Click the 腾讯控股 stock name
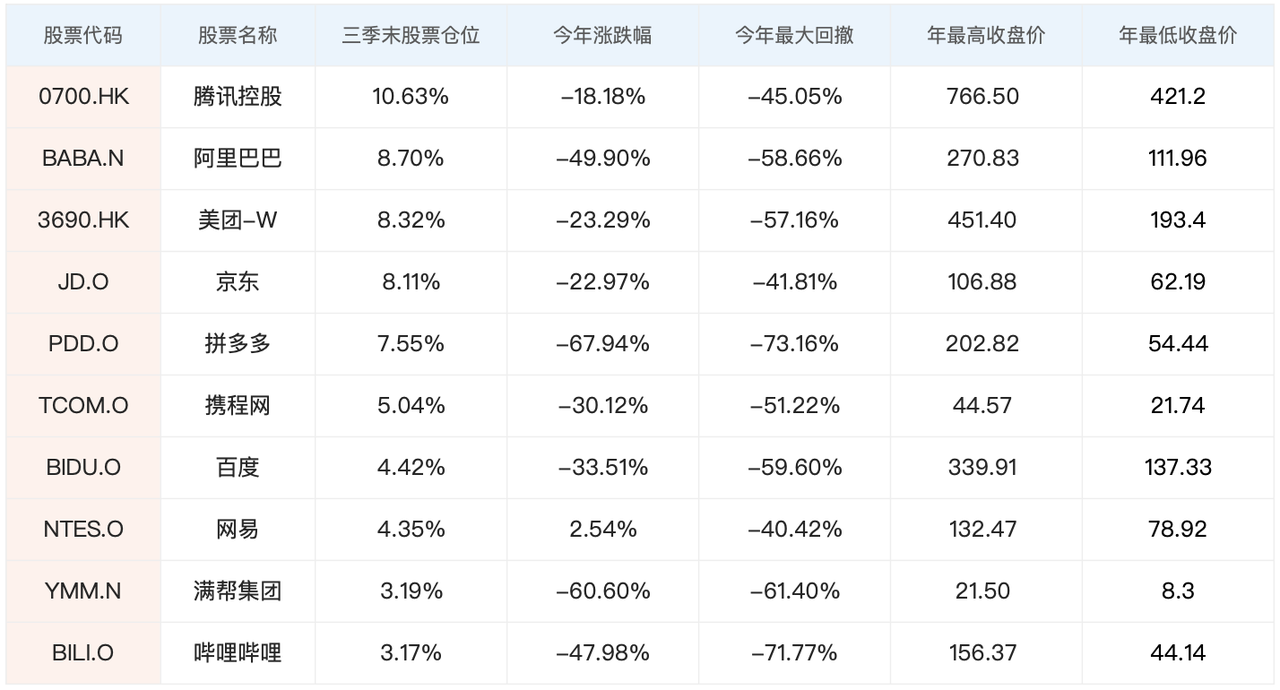 238,97
